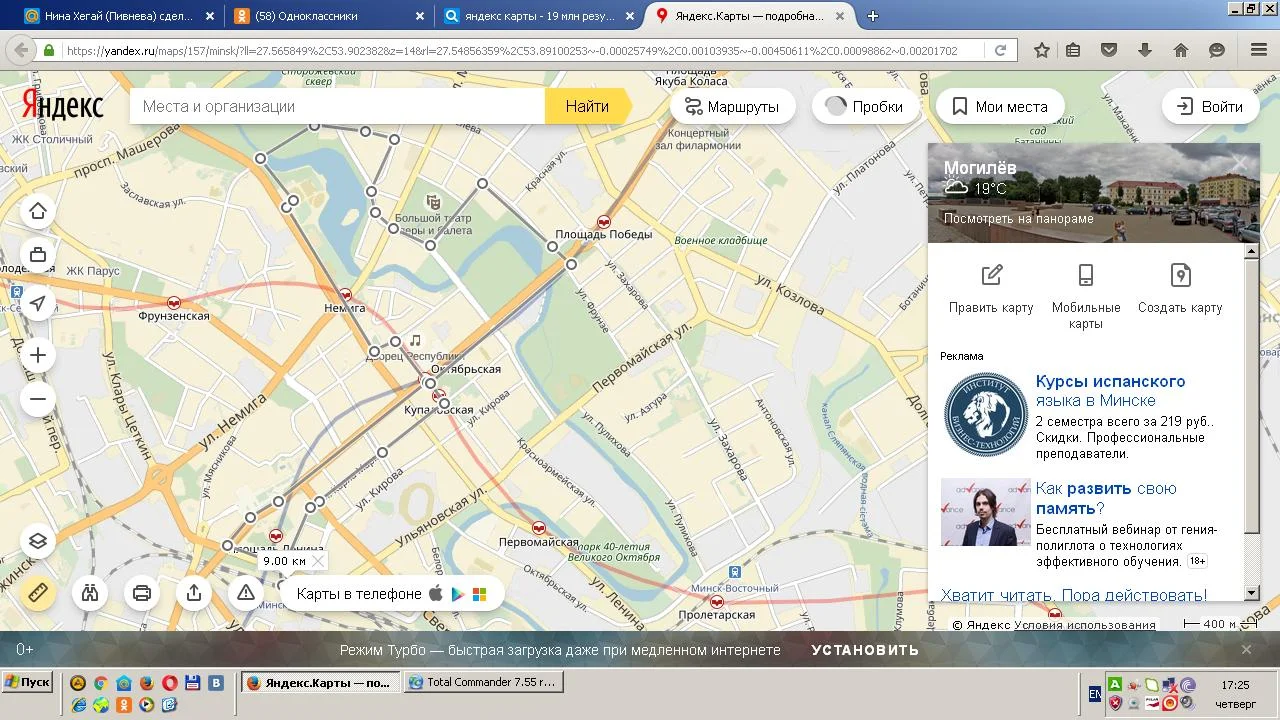The image size is (1280, 720).
Task: Activate the ruler distance measuring tool
Action: [38, 593]
